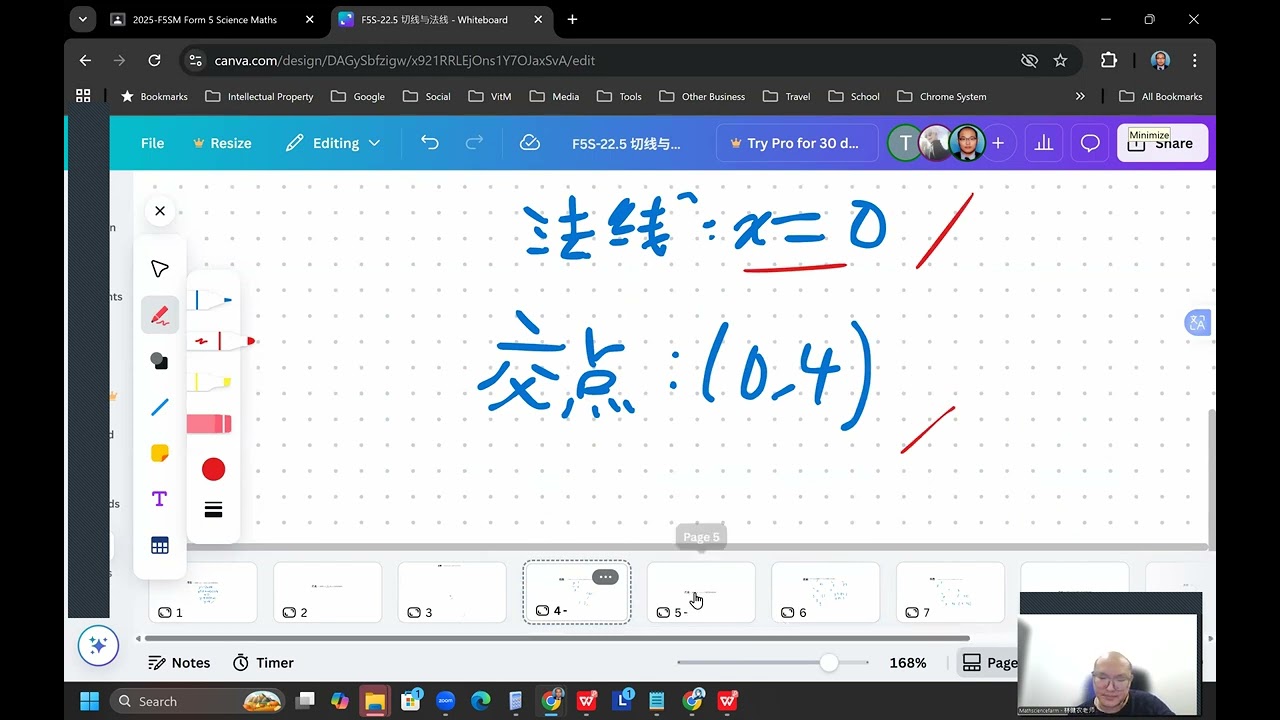
Task: Open the page 4 more options button
Action: point(605,577)
